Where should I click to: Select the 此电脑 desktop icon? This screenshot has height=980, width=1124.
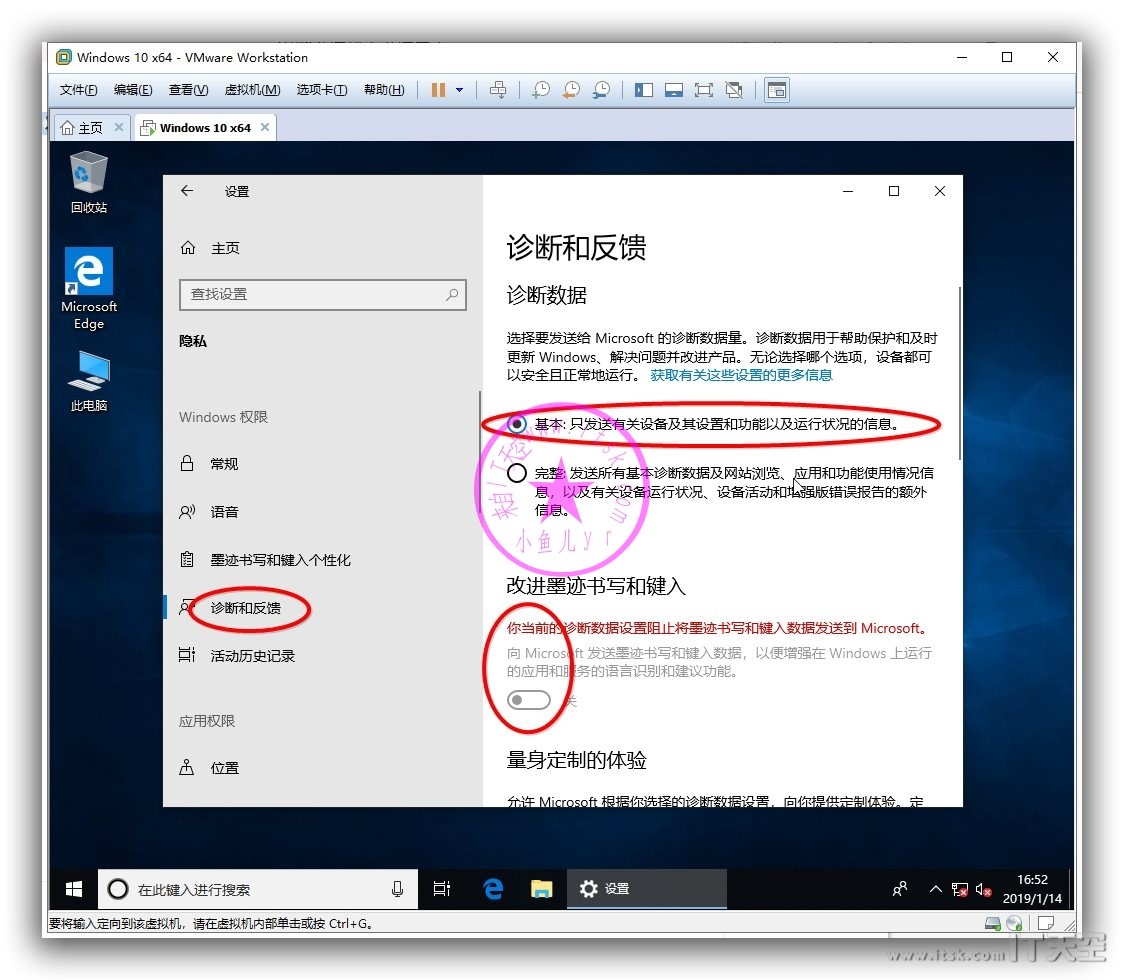pos(89,381)
